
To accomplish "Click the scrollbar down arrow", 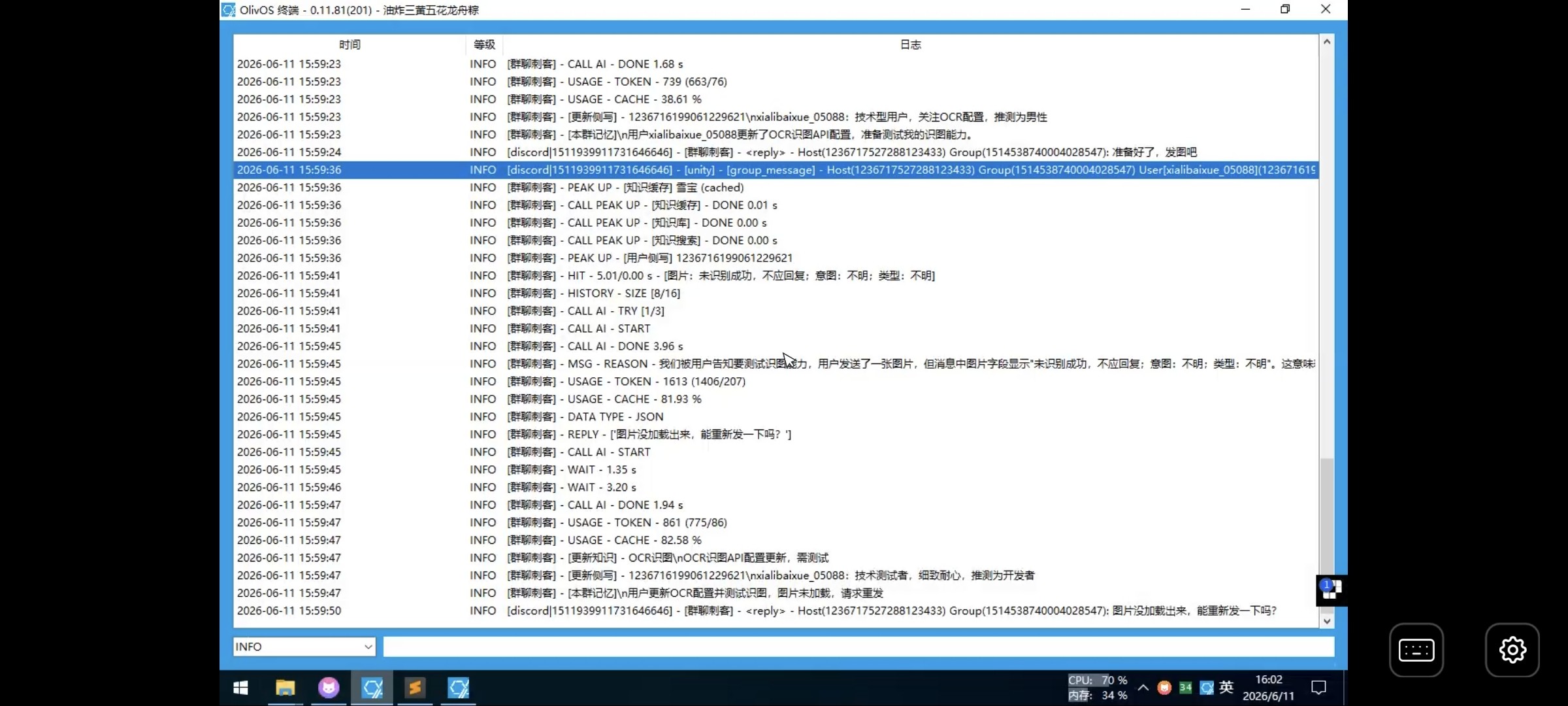I will 1326,621.
